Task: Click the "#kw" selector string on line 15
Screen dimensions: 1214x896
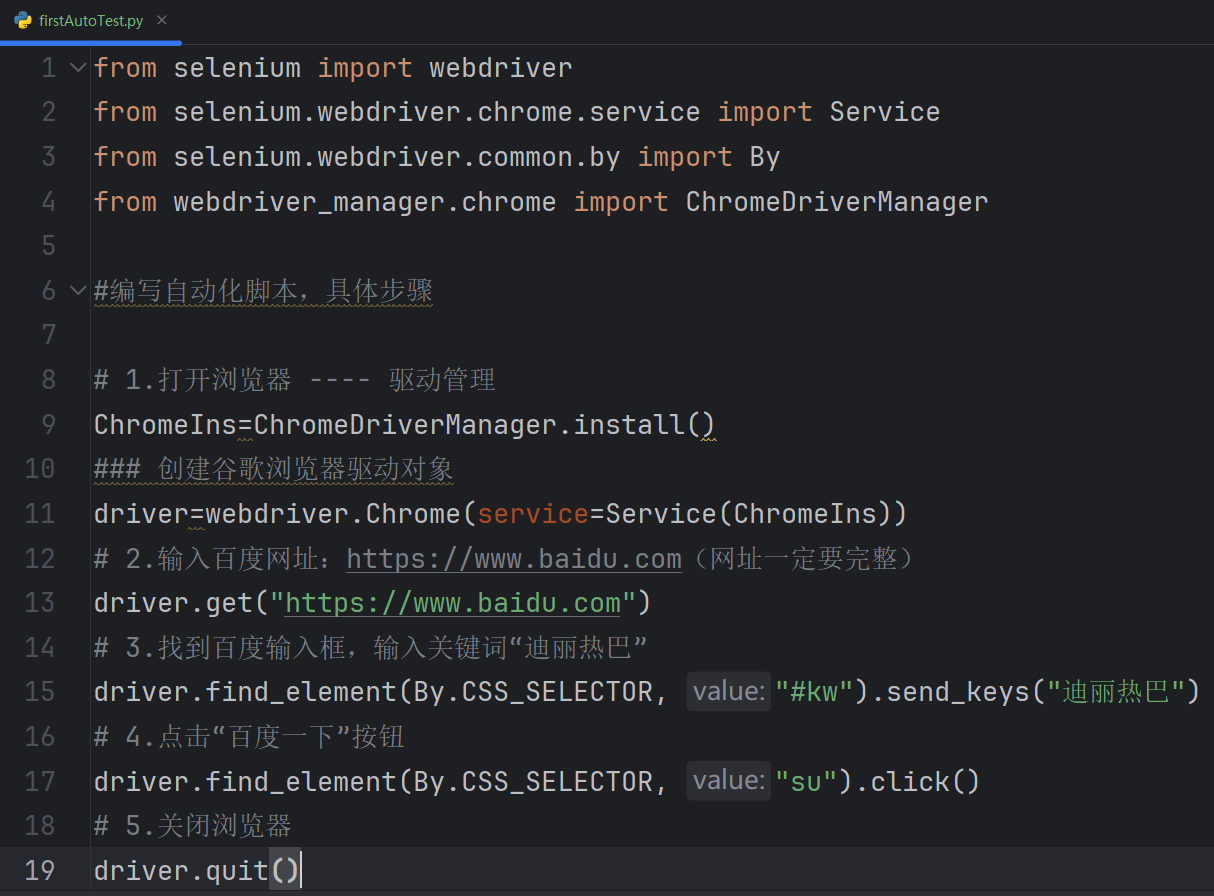Action: click(x=814, y=692)
